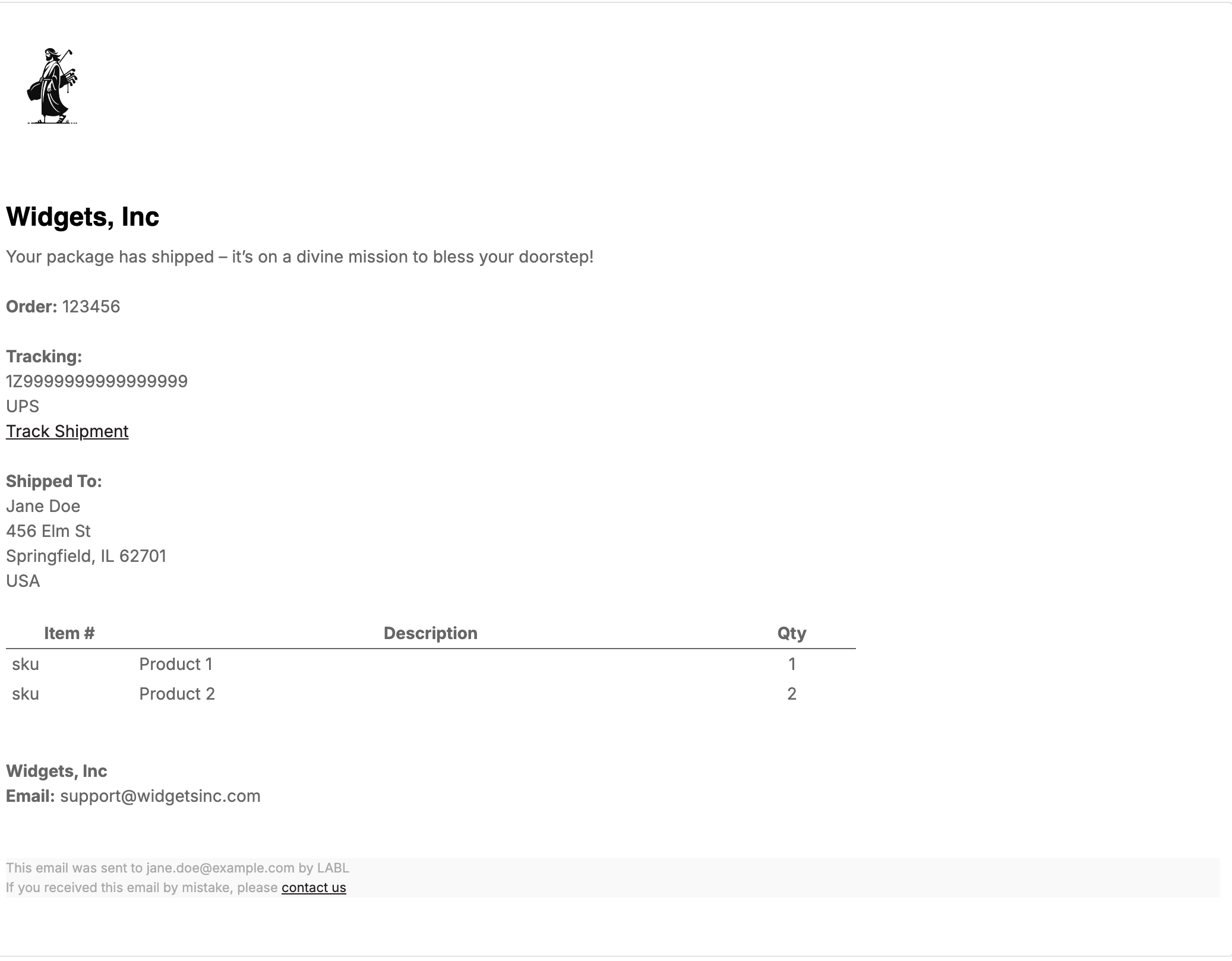
Task: Click the order number 123456
Action: tap(91, 306)
